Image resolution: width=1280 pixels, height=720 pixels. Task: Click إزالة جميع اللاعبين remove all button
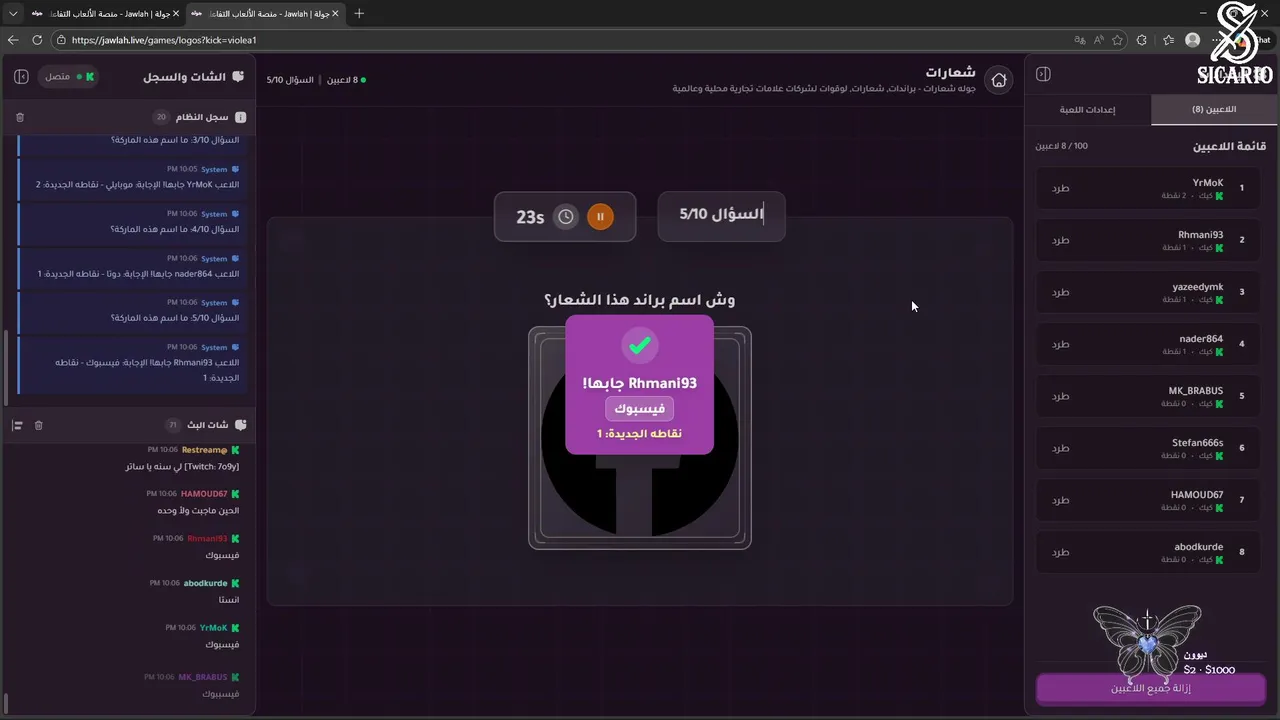[x=1151, y=688]
